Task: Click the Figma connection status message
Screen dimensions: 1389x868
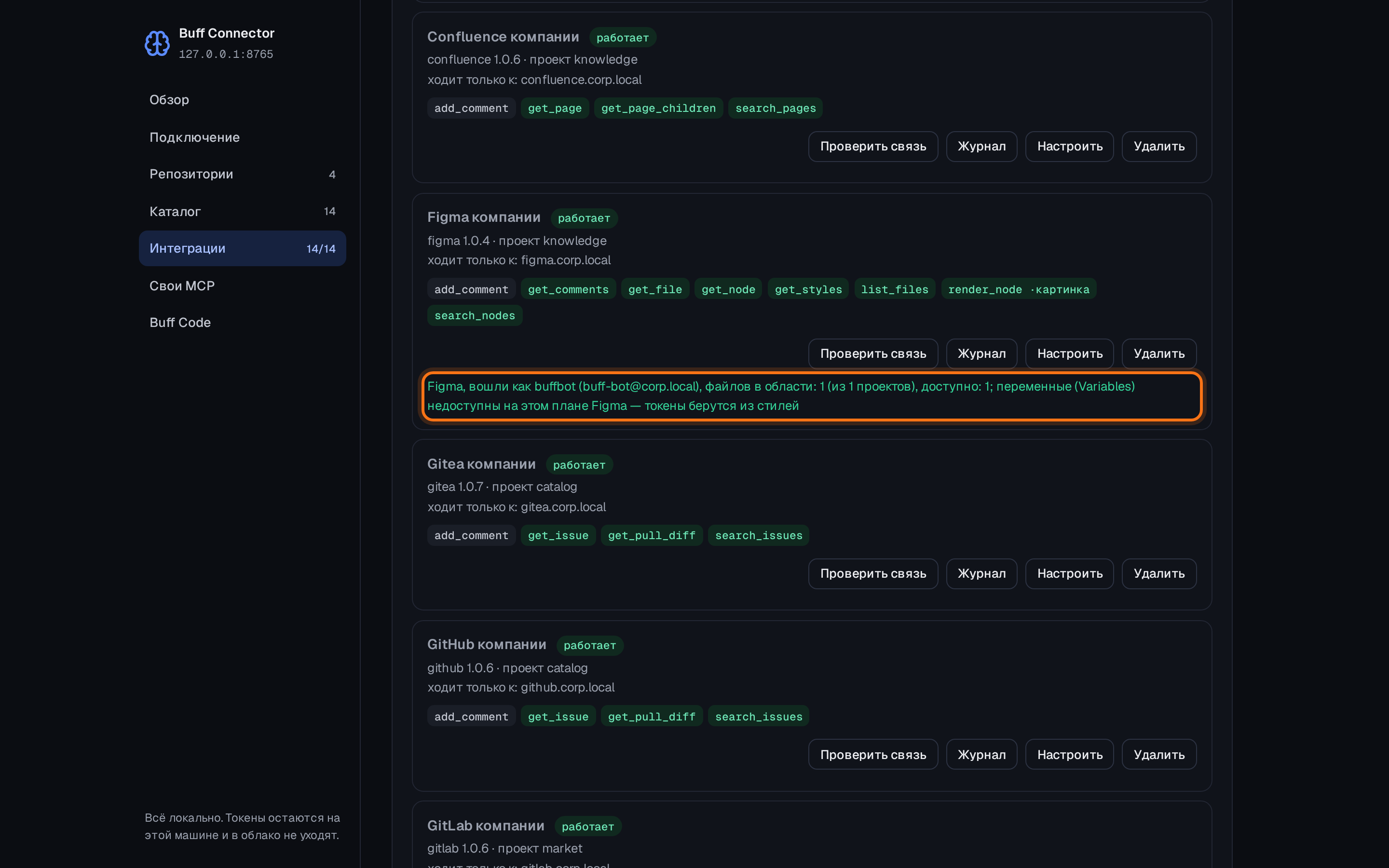Action: [x=812, y=396]
